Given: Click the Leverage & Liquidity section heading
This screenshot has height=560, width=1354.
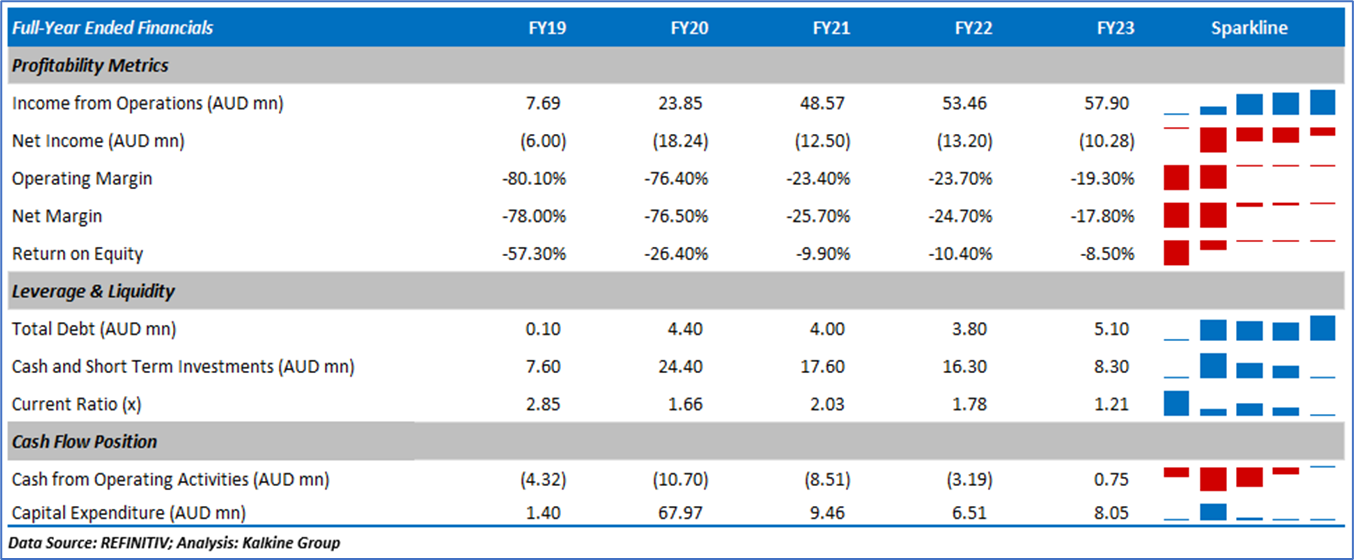Looking at the screenshot, I should point(93,292).
